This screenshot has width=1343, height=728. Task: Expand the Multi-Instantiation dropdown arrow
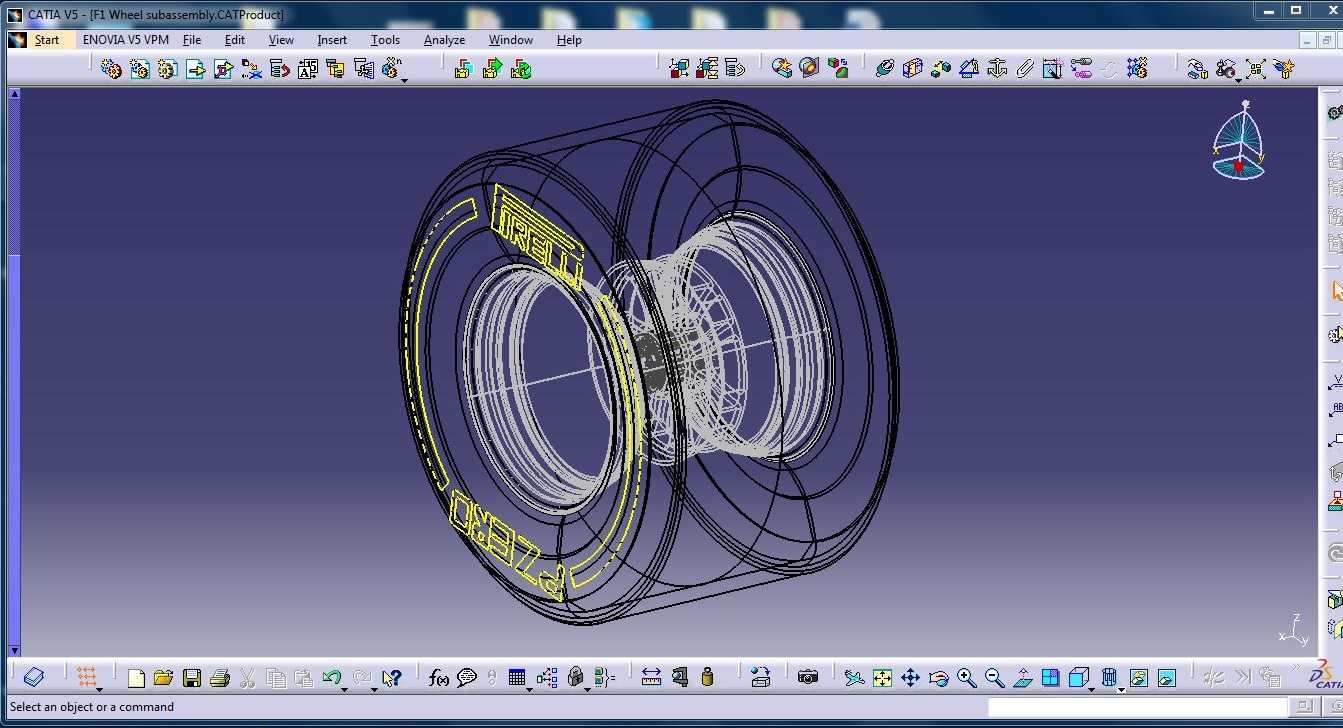[404, 80]
